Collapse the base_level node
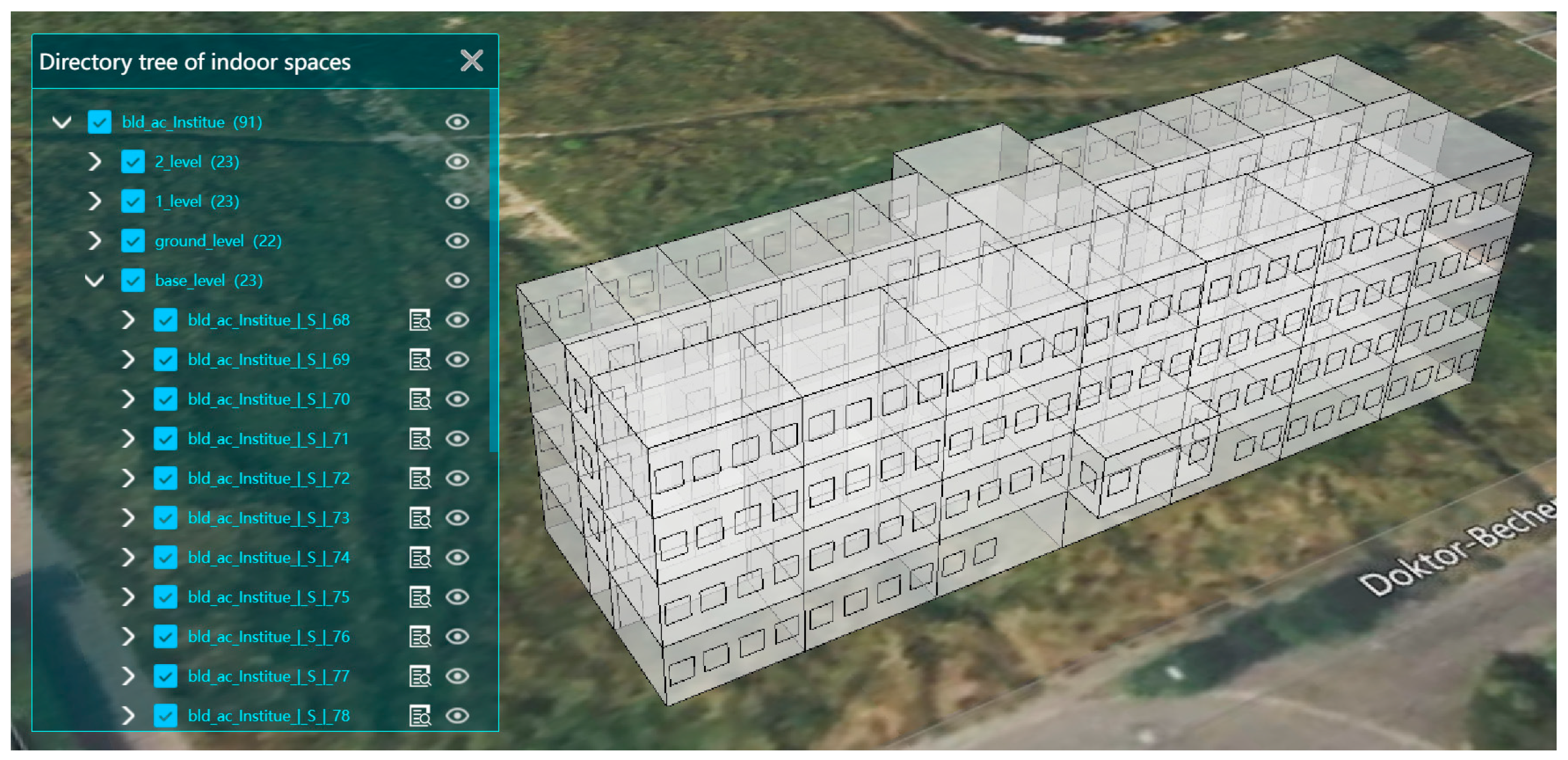 94,280
